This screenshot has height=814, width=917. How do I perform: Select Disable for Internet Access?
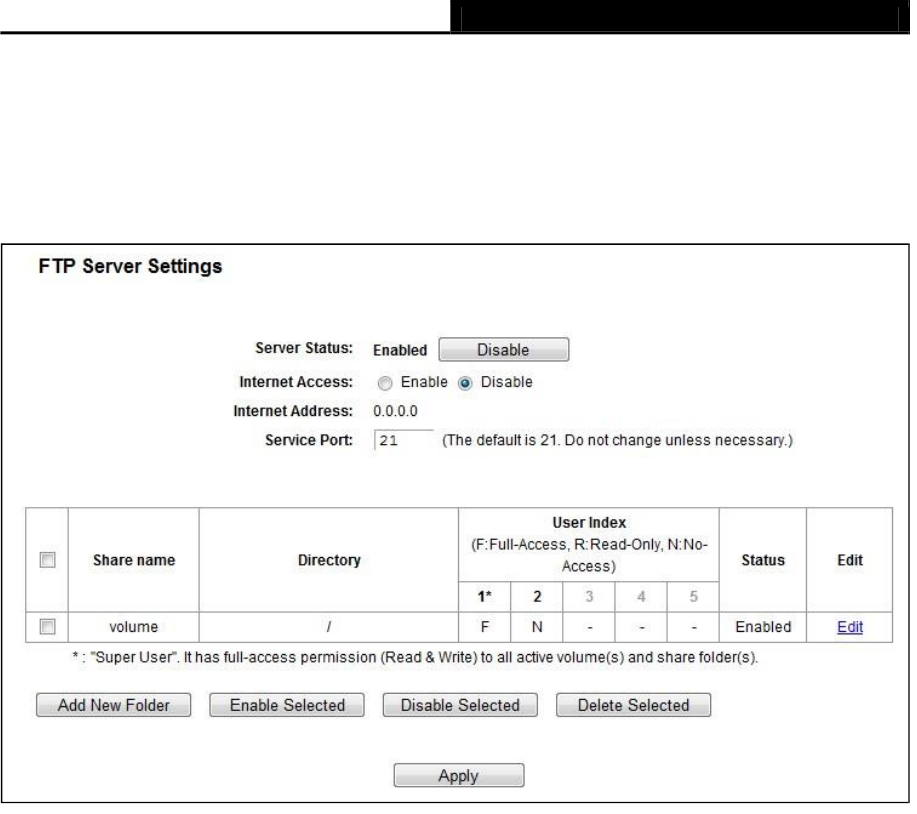tap(467, 385)
